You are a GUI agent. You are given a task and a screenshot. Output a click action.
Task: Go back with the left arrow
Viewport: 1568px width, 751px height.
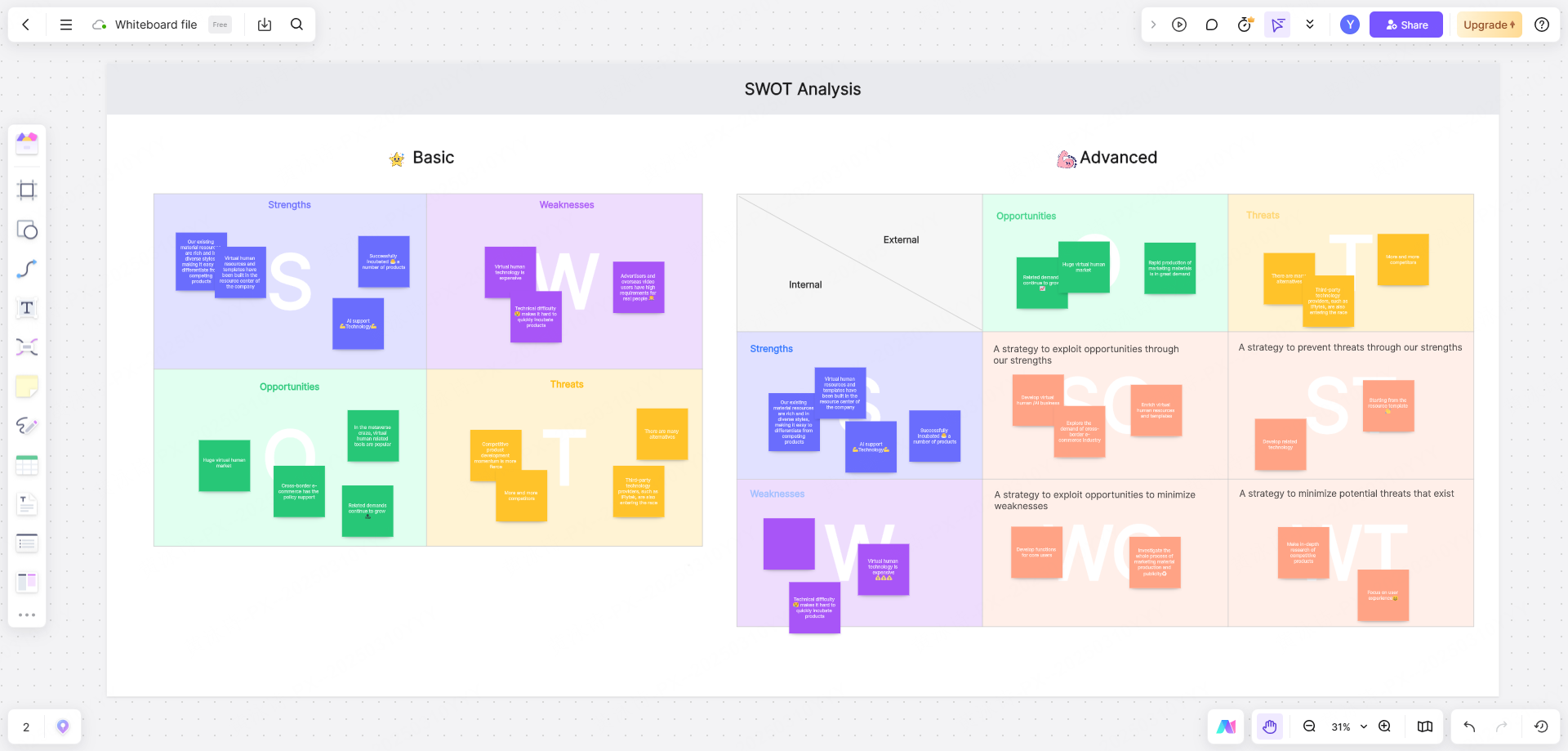26,25
